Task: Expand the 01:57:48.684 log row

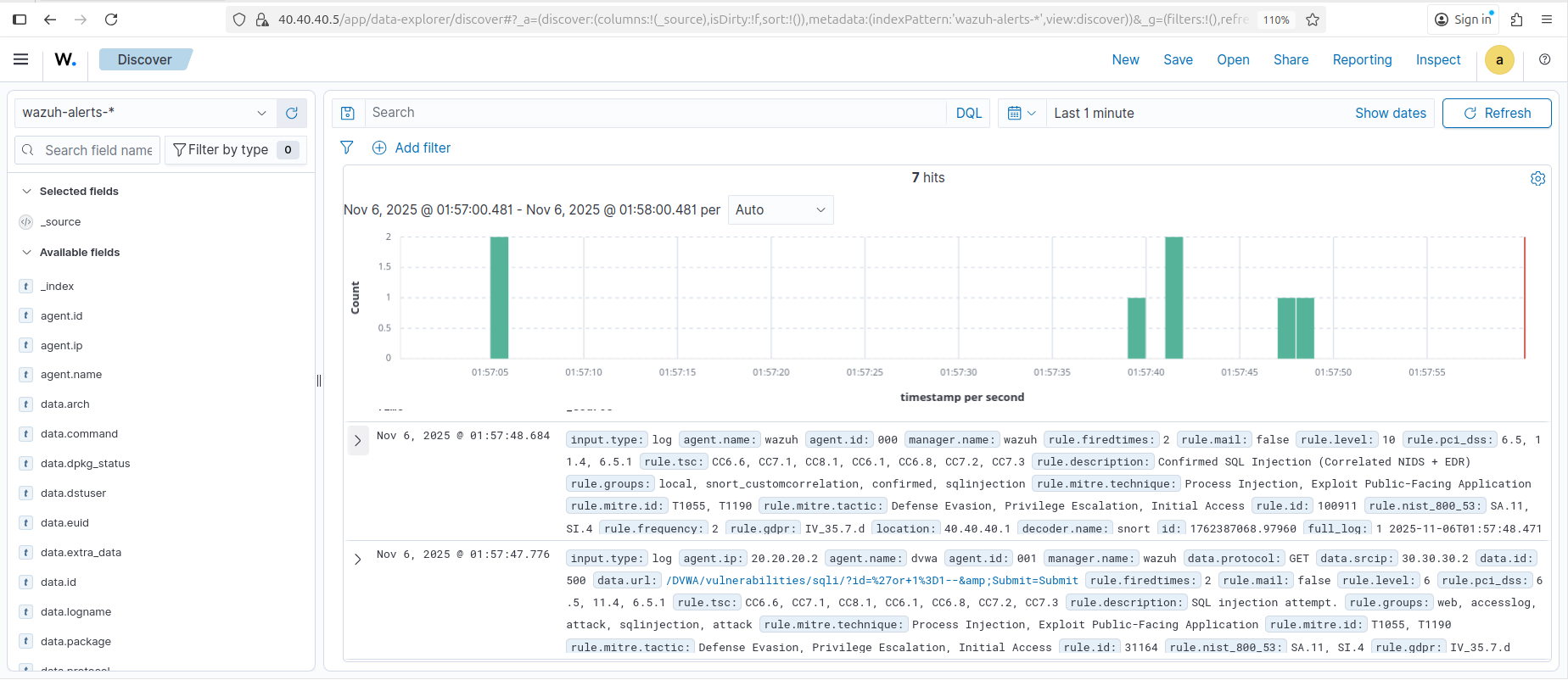Action: coord(358,441)
